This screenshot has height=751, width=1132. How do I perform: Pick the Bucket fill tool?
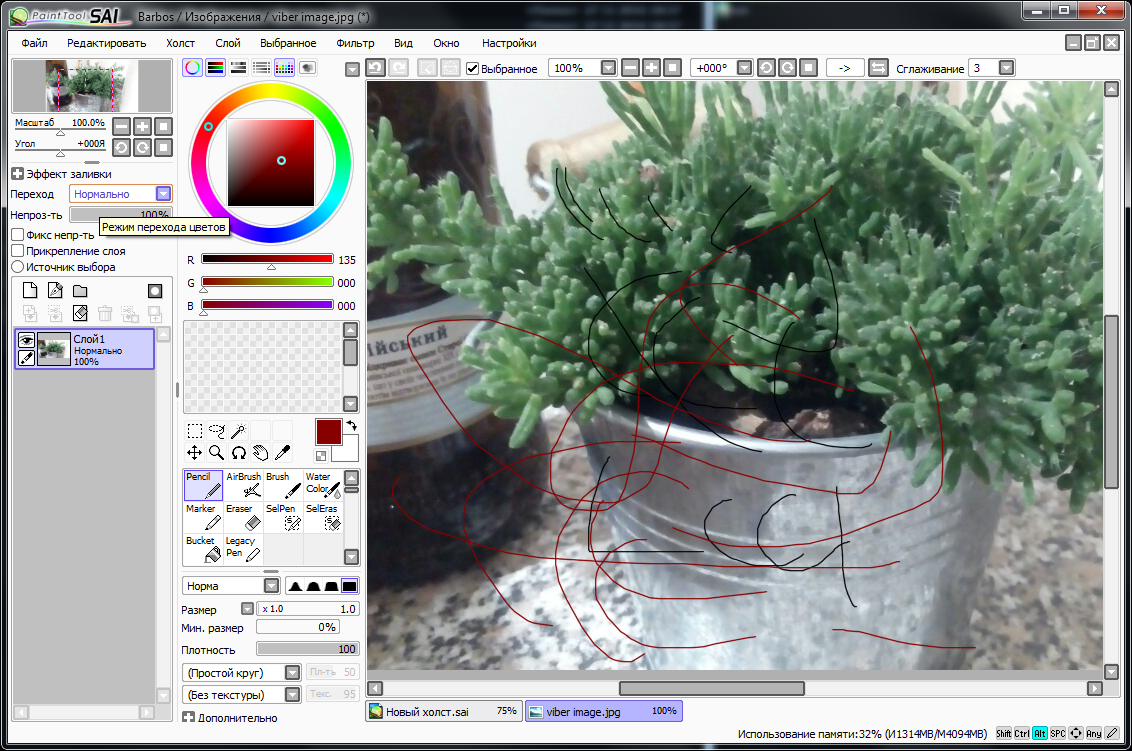203,548
